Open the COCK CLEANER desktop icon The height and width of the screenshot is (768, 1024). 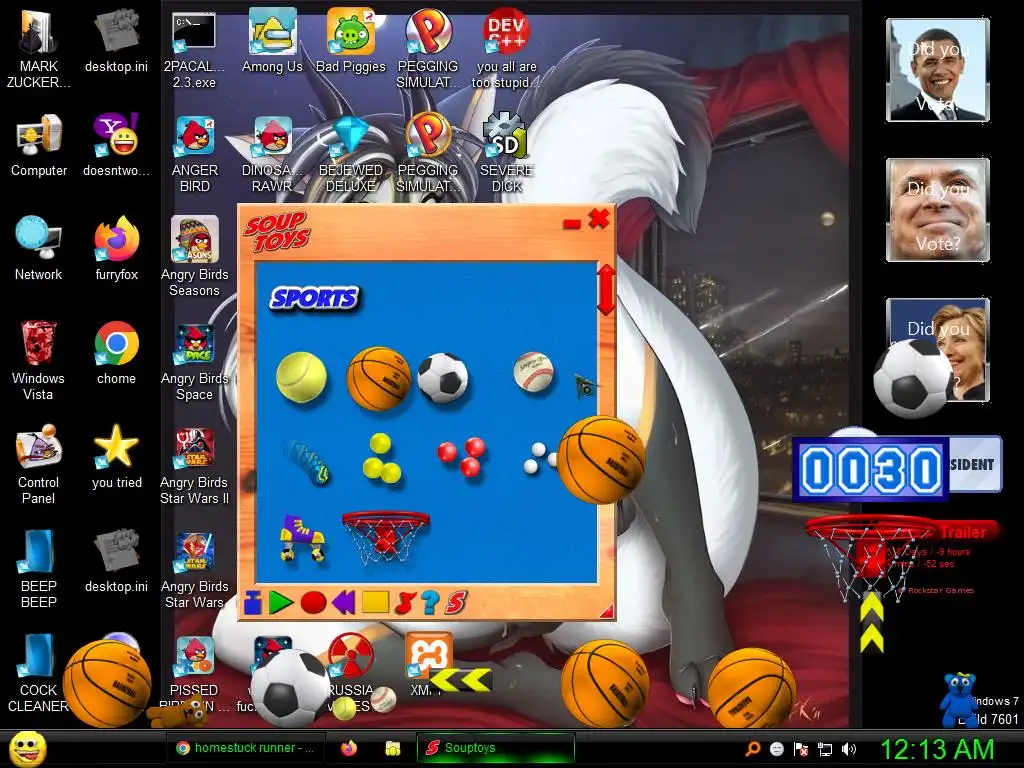coord(38,673)
